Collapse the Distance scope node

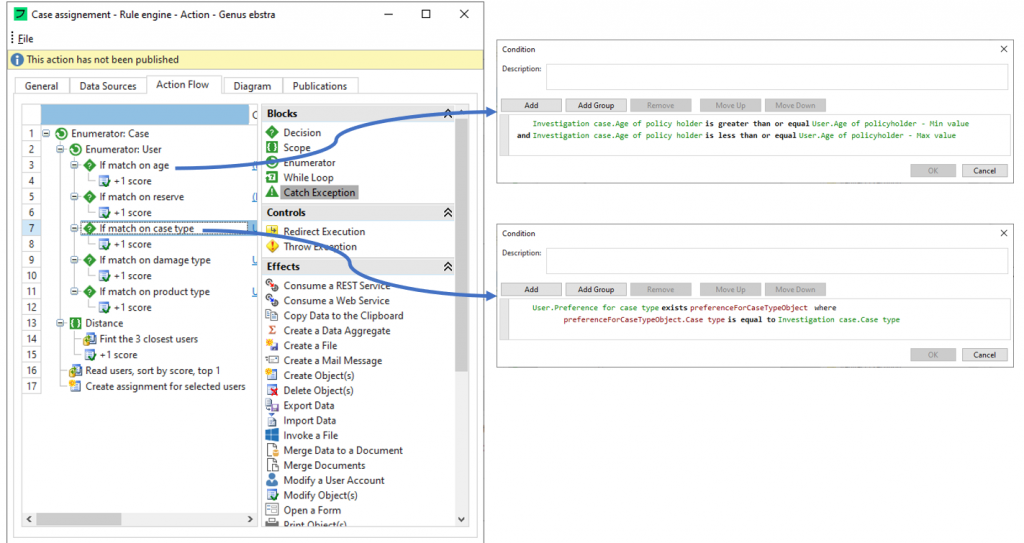coord(60,323)
